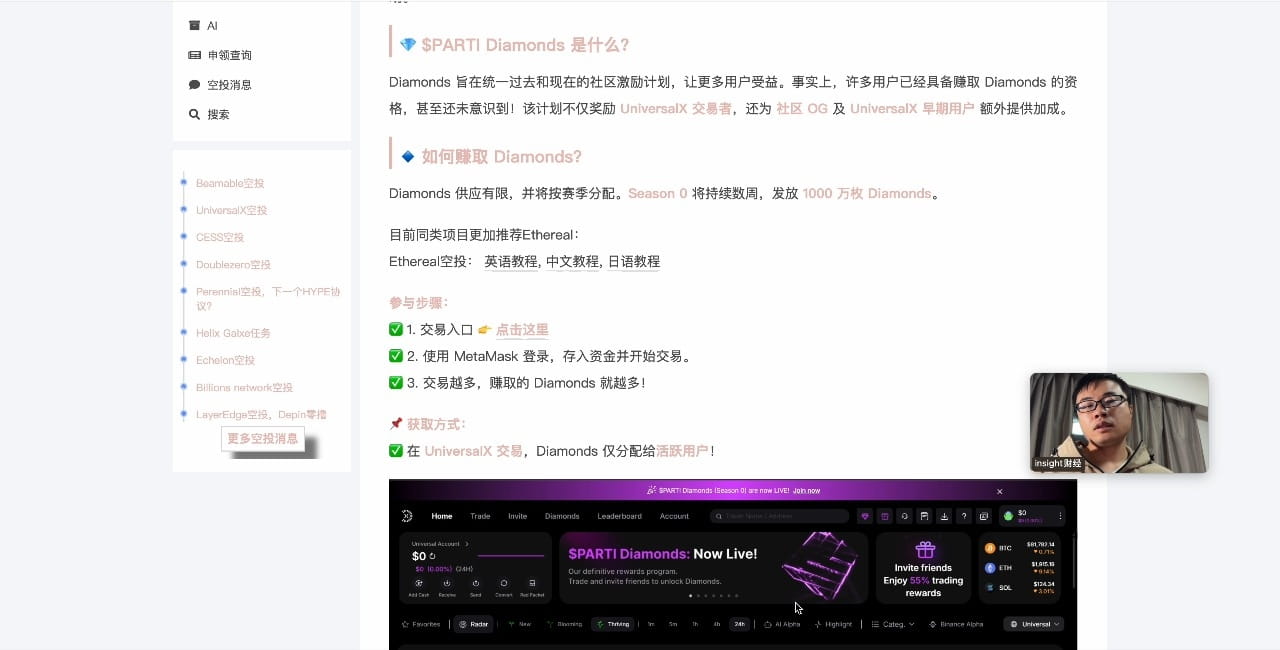
Task: Open the Universal chain selector dropdown
Action: pyautogui.click(x=1034, y=624)
